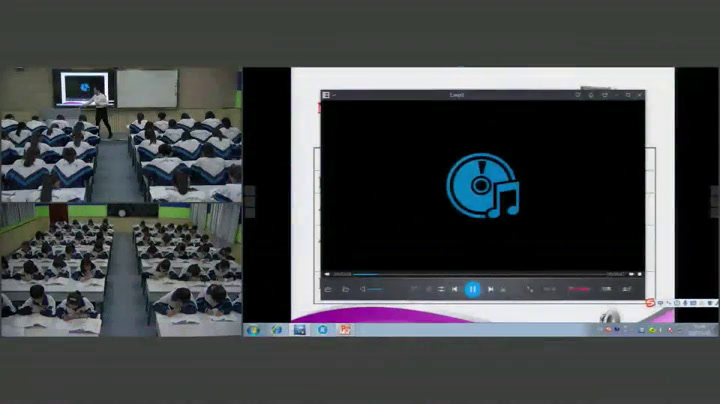Select the top classroom camera view
This screenshot has height=404, width=720.
coord(121,135)
